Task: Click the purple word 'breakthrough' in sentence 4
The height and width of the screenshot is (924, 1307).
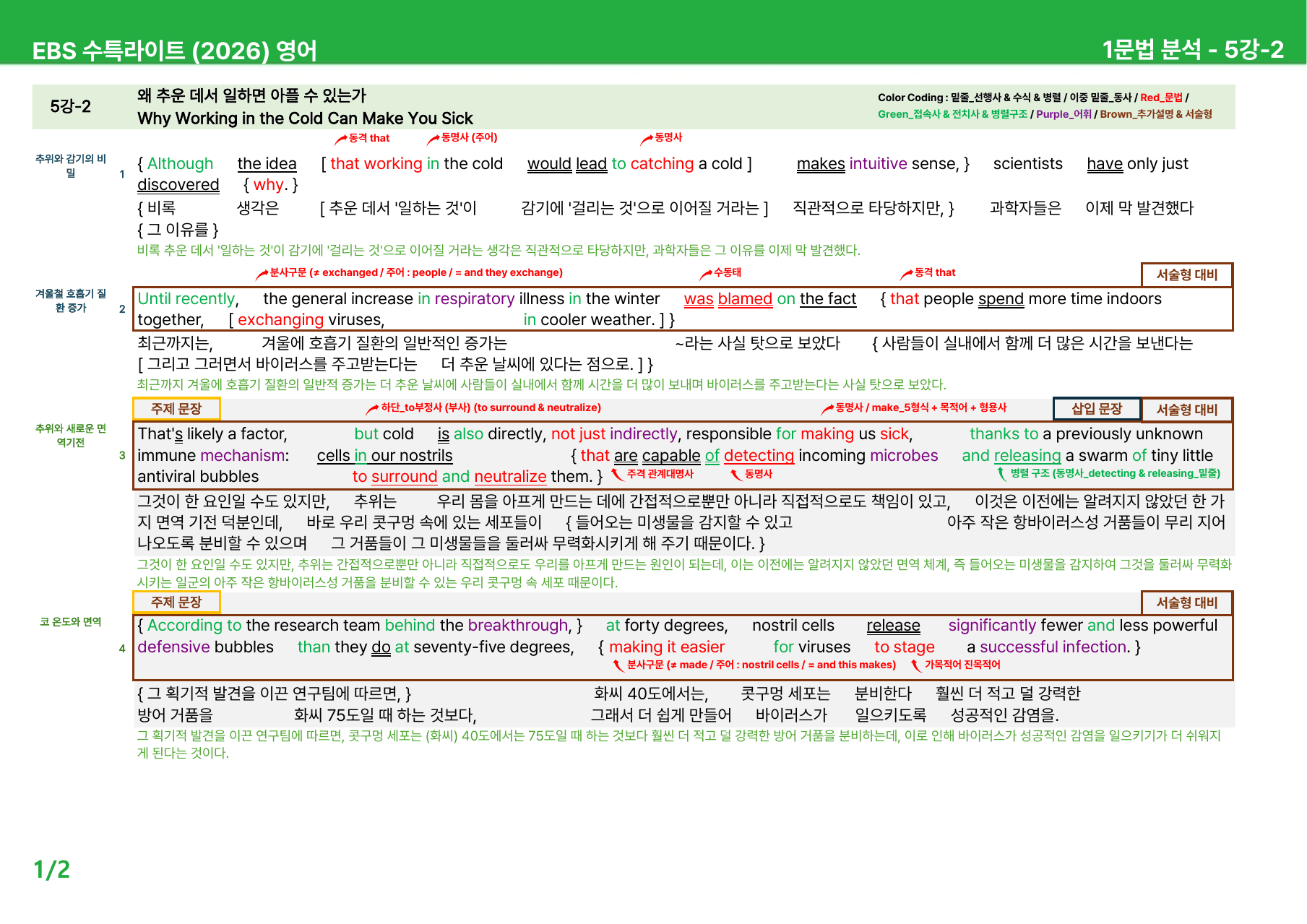Action: pos(519,626)
